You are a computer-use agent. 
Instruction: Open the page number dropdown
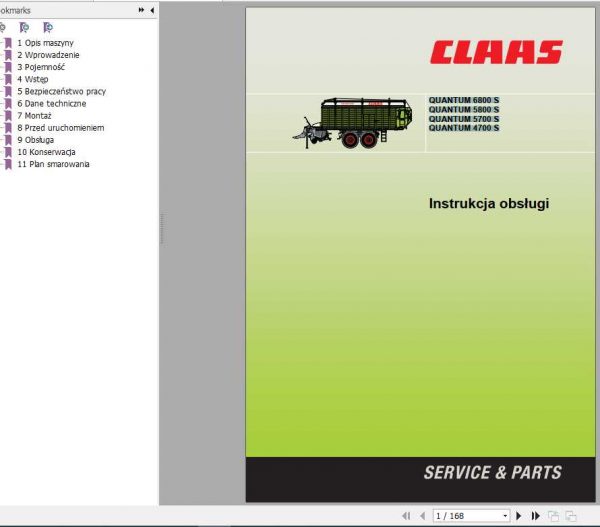(x=505, y=516)
